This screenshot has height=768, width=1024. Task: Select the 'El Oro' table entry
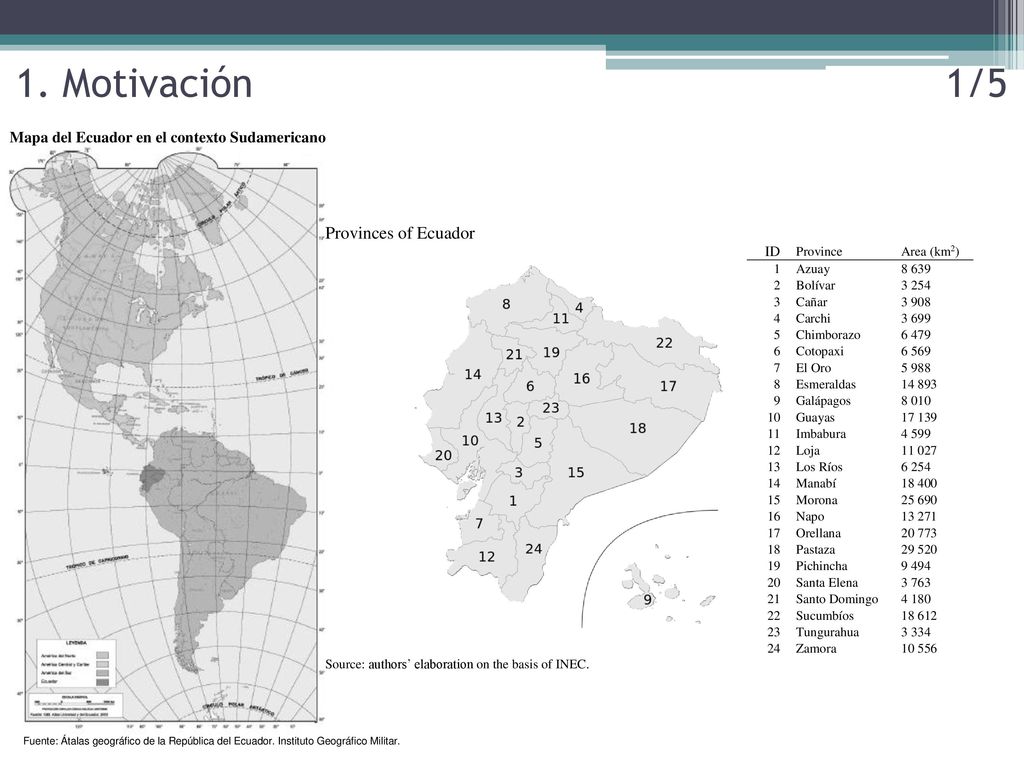coord(813,368)
